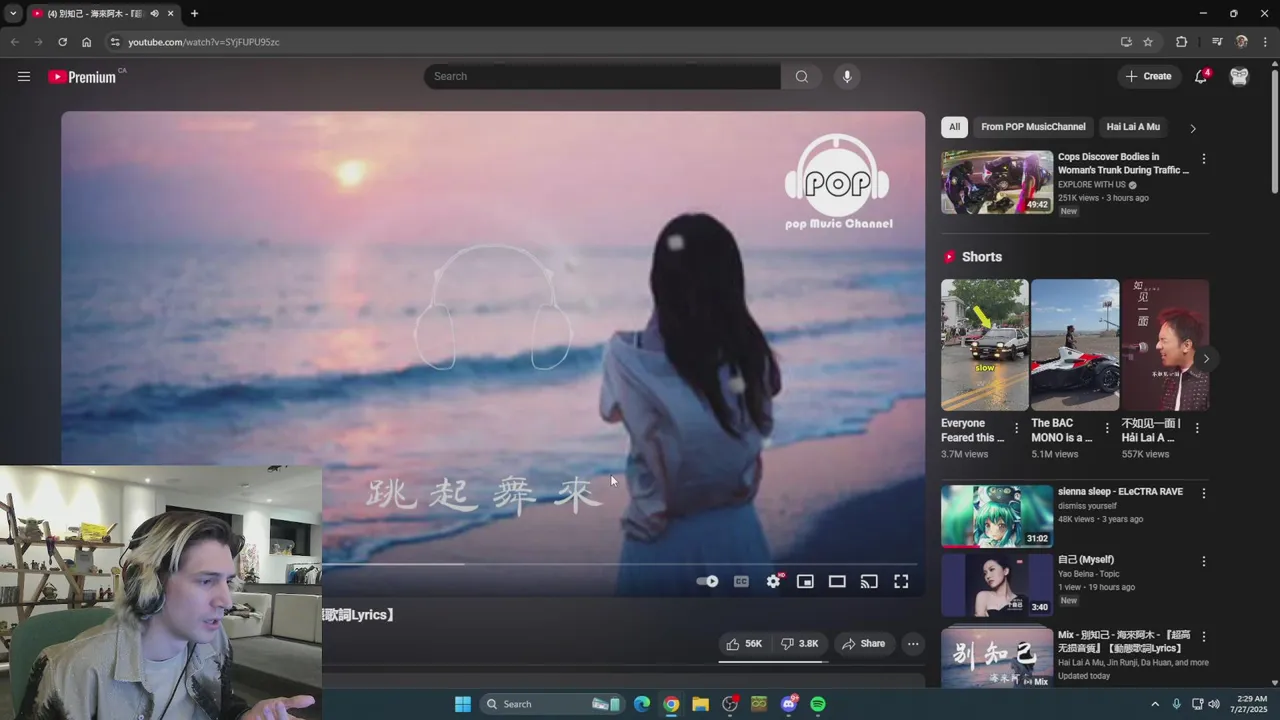
Task: Show next Shorts with right chevron
Action: click(1206, 359)
